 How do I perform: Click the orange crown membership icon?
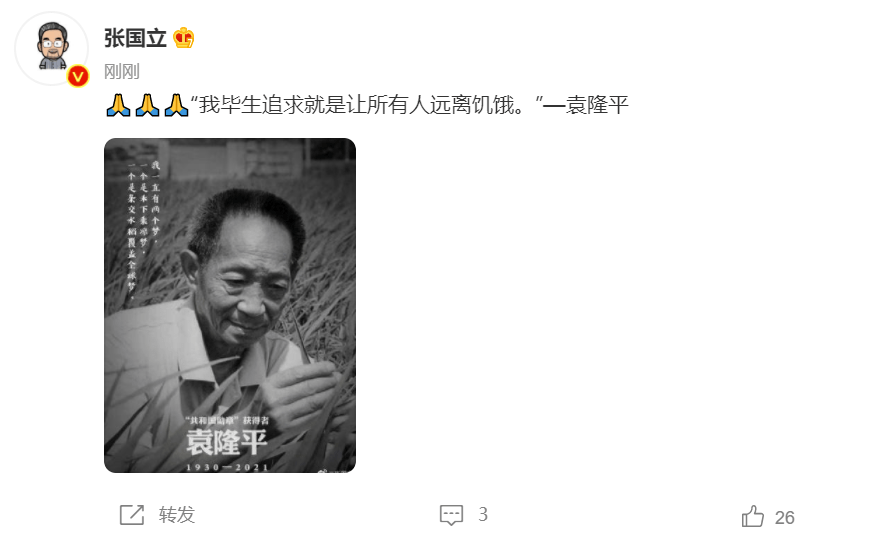pyautogui.click(x=184, y=38)
